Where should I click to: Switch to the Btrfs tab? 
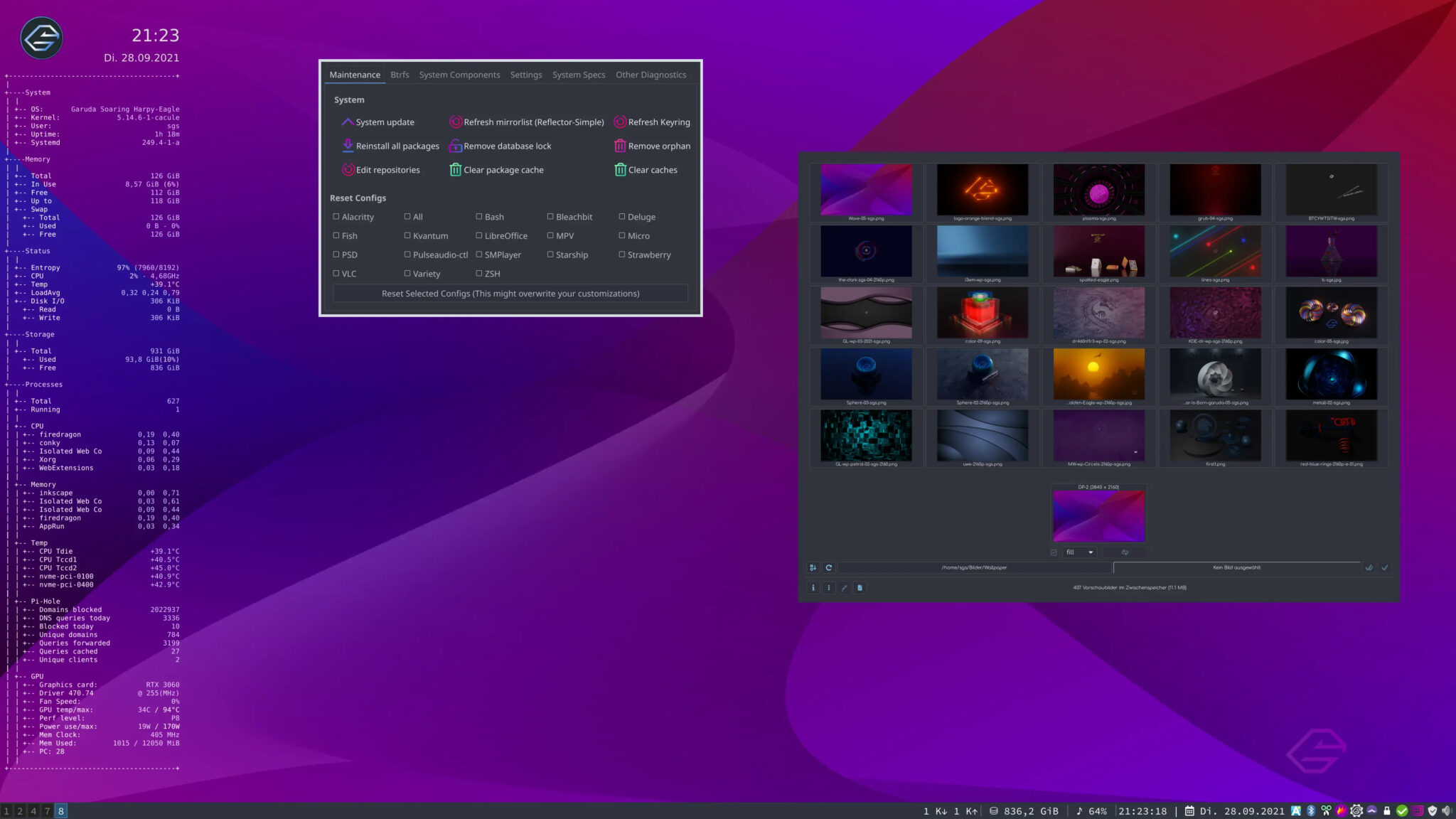tap(399, 74)
